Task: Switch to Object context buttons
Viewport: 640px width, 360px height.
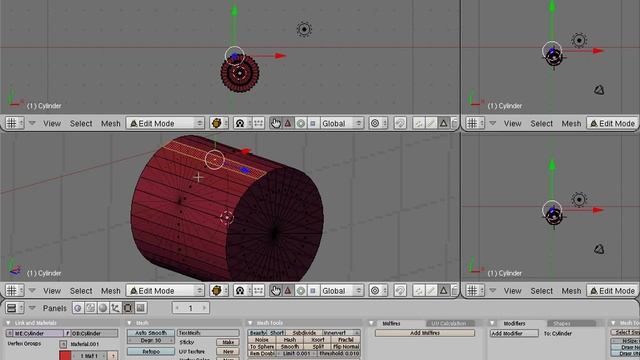Action: point(115,308)
